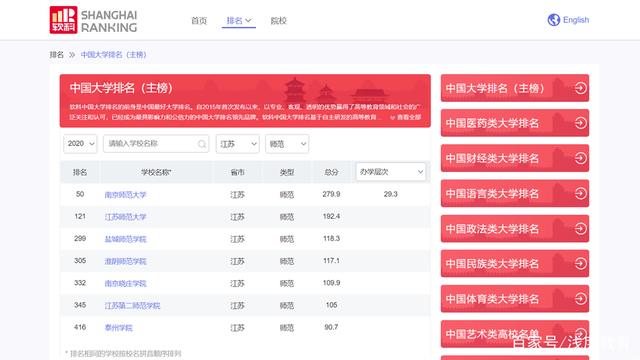Open the 中国体育类大学排名 ranking
The height and width of the screenshot is (360, 640).
pyautogui.click(x=515, y=299)
